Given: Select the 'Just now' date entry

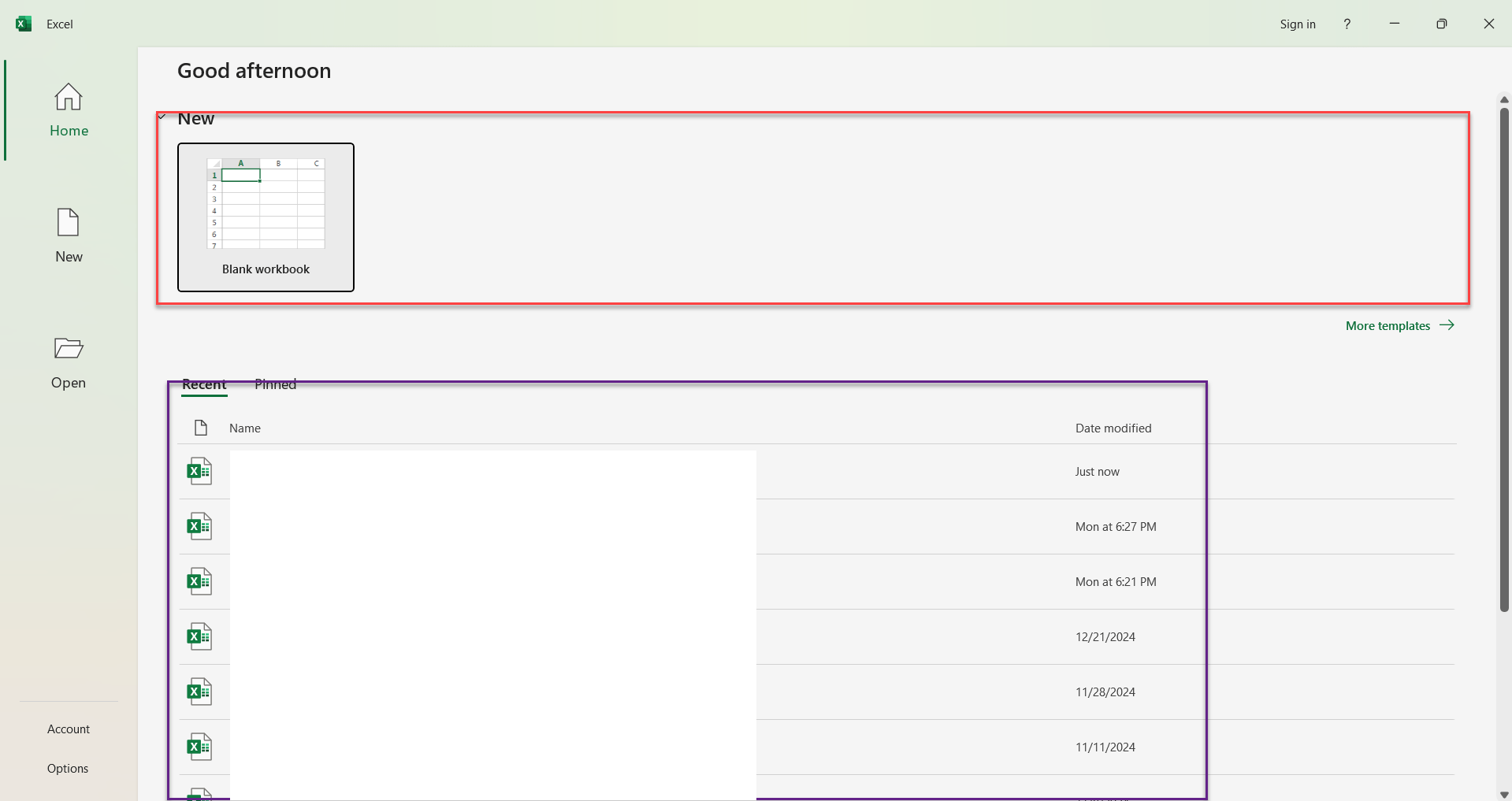Looking at the screenshot, I should (x=1097, y=472).
